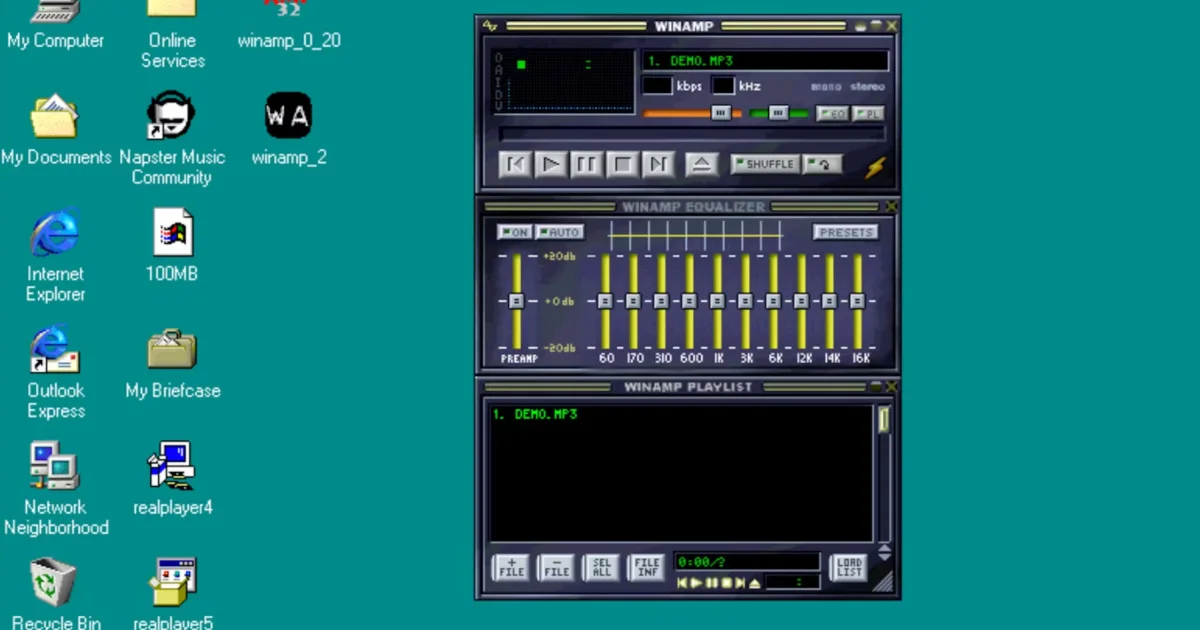Select the Napster Music Community shortcut
Viewport: 1200px width, 630px height.
click(172, 139)
